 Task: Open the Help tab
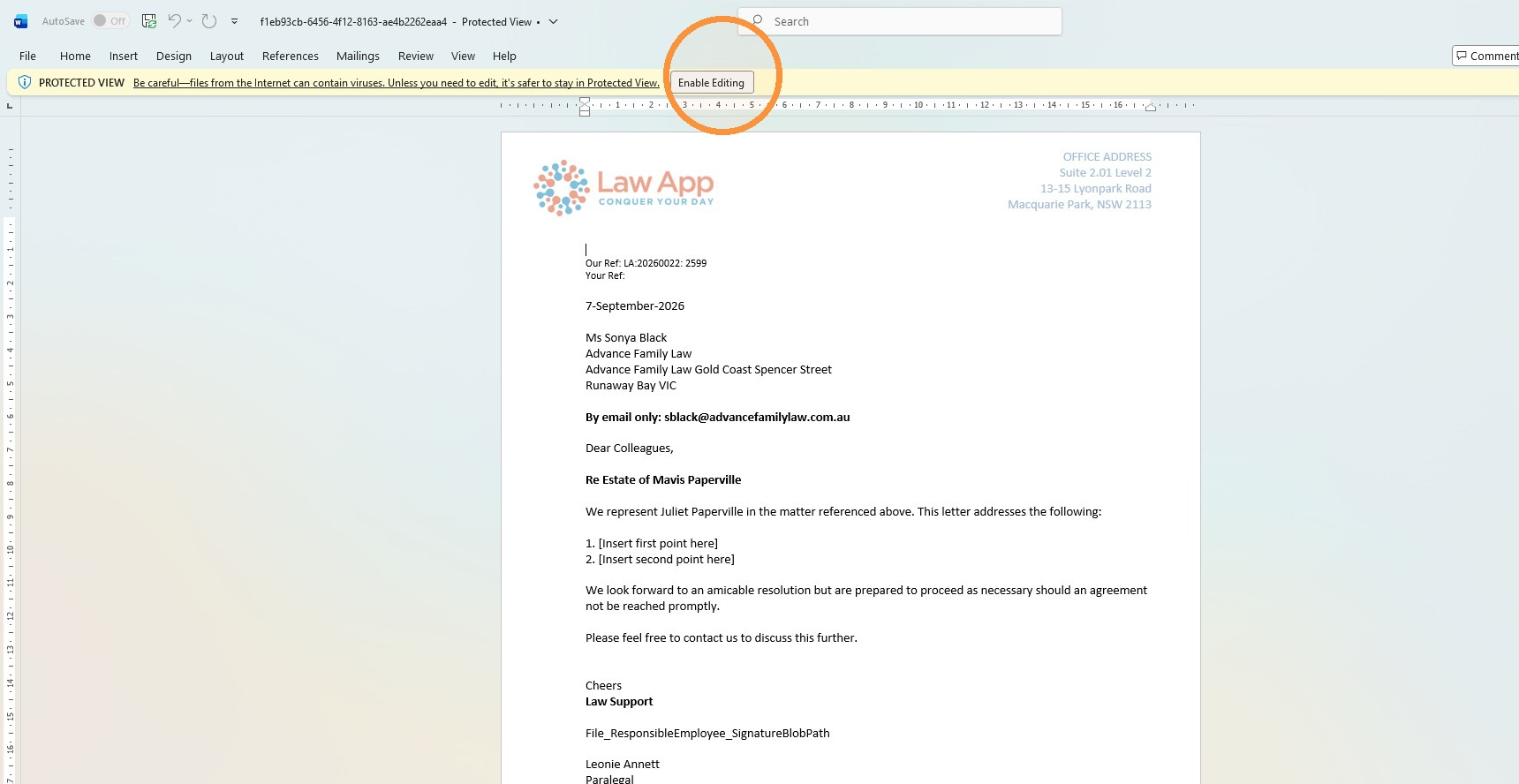click(504, 56)
